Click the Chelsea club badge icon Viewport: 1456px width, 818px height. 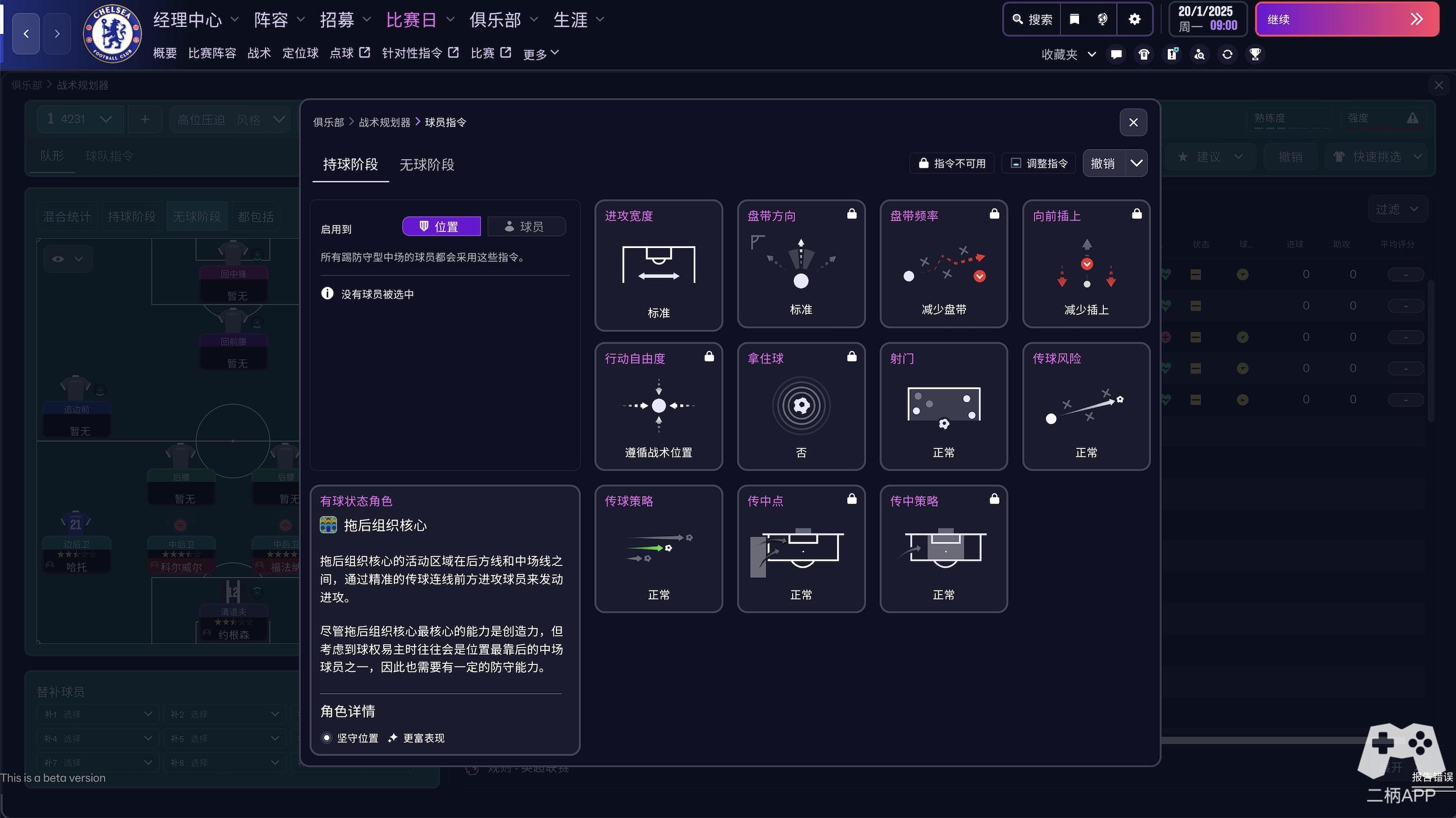click(112, 34)
